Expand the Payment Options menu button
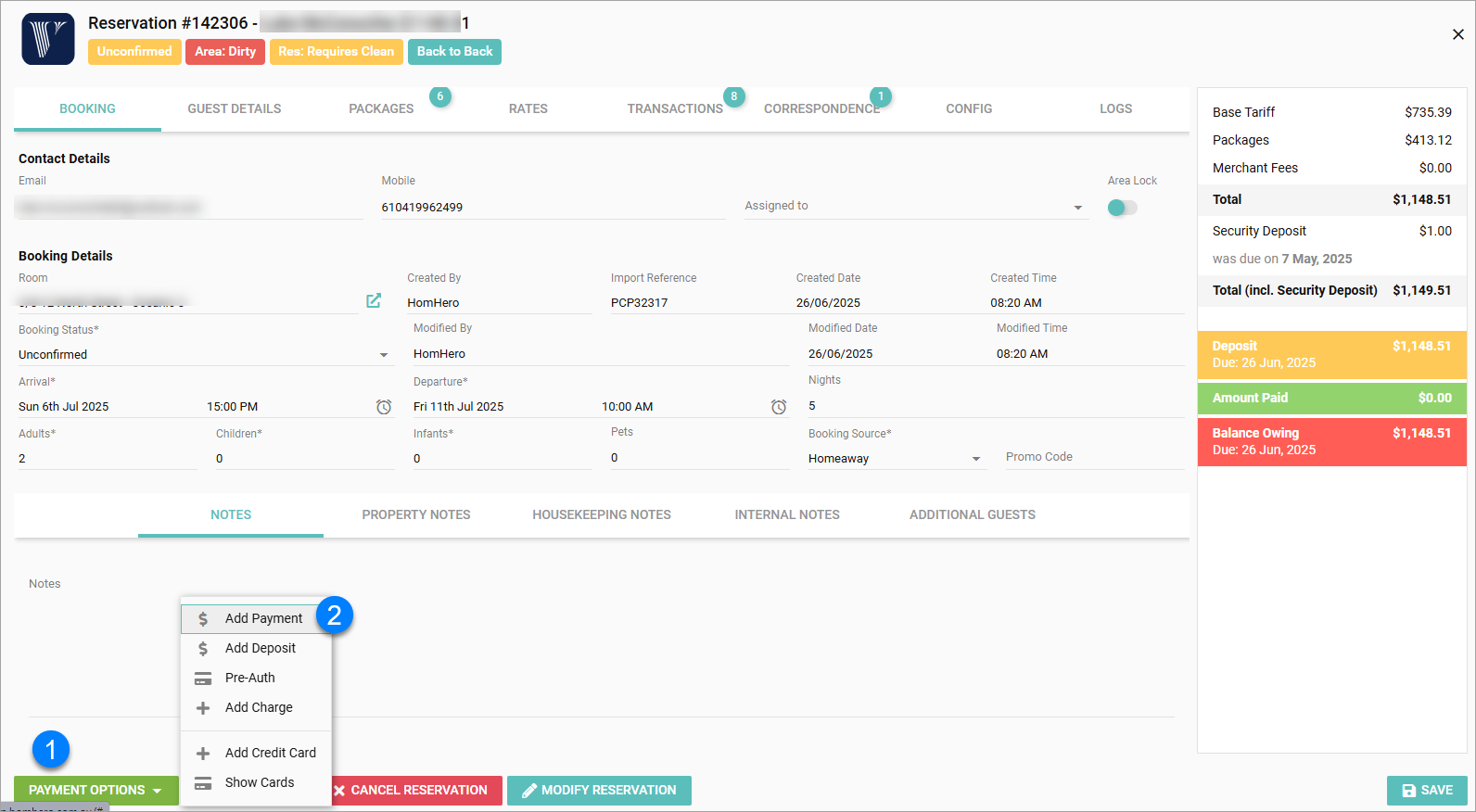Screen dimensions: 1476x812 pyautogui.click(x=95, y=791)
